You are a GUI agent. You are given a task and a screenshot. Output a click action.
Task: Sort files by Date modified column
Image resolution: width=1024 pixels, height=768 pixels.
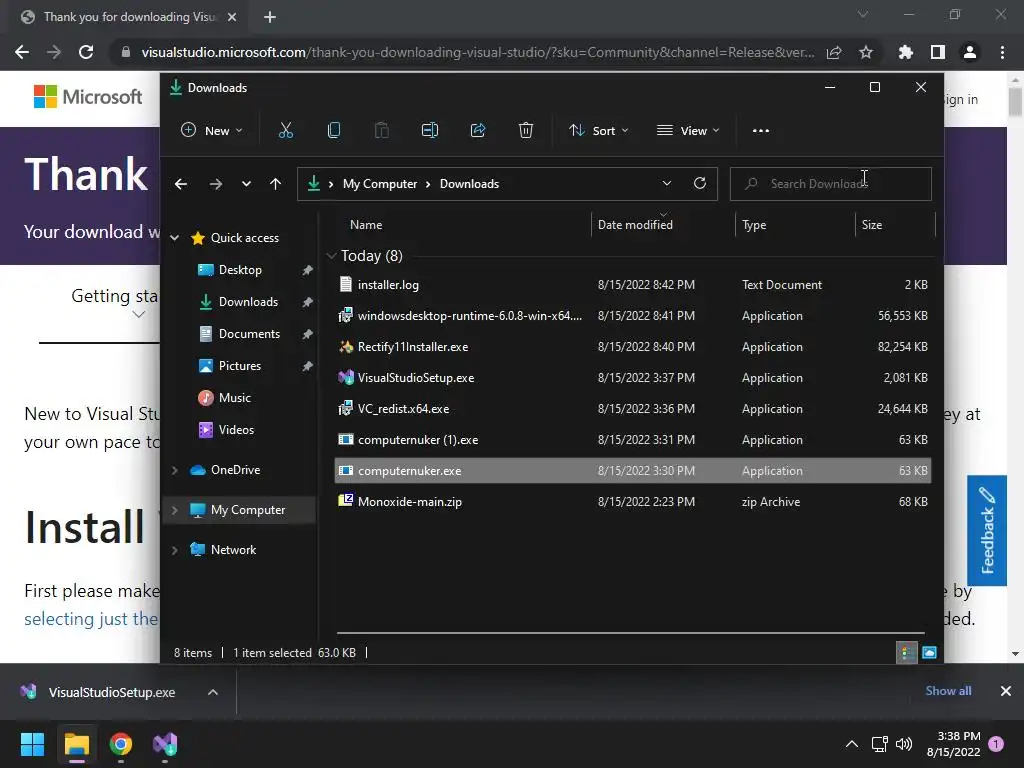point(635,225)
